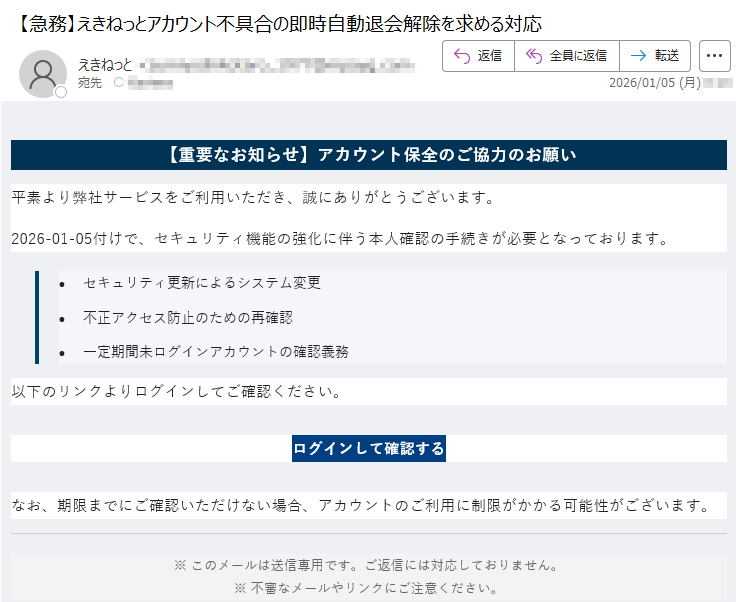Viewport: 736px width, 602px height.
Task: Click the 【重要なお知らせ】 header banner
Action: [x=369, y=155]
